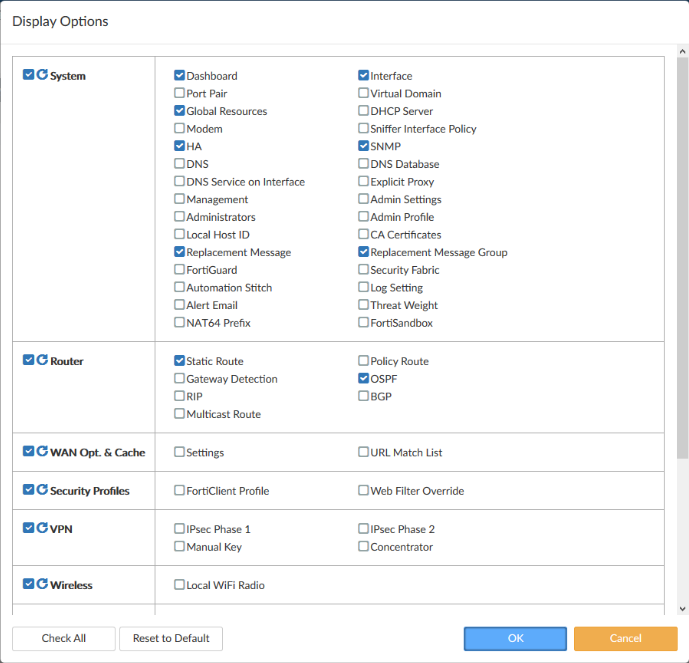
Task: Uncheck Replacement Message Group
Action: click(x=363, y=251)
